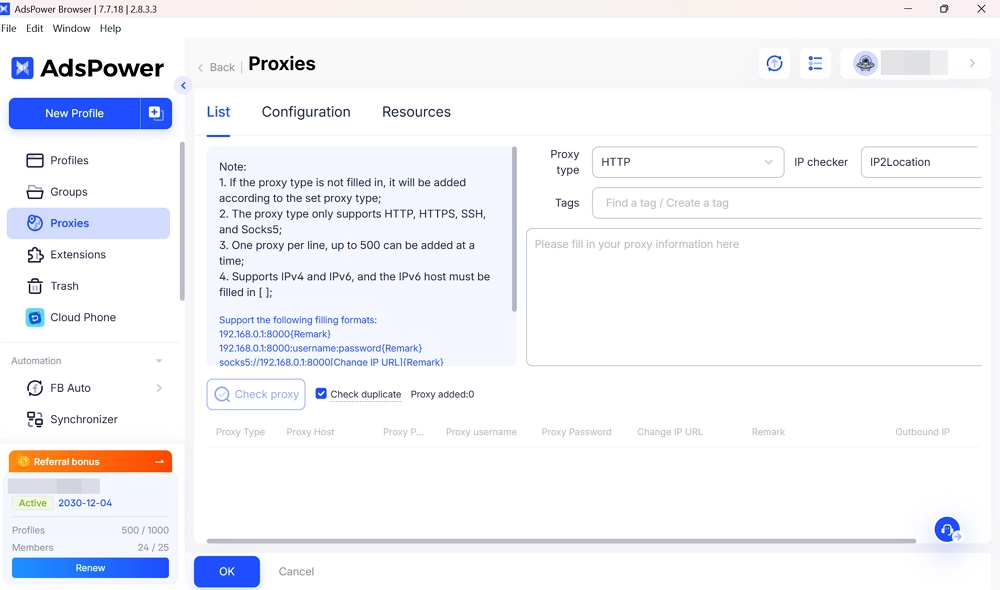Open the Edit menu
The image size is (1000, 590).
tap(34, 29)
